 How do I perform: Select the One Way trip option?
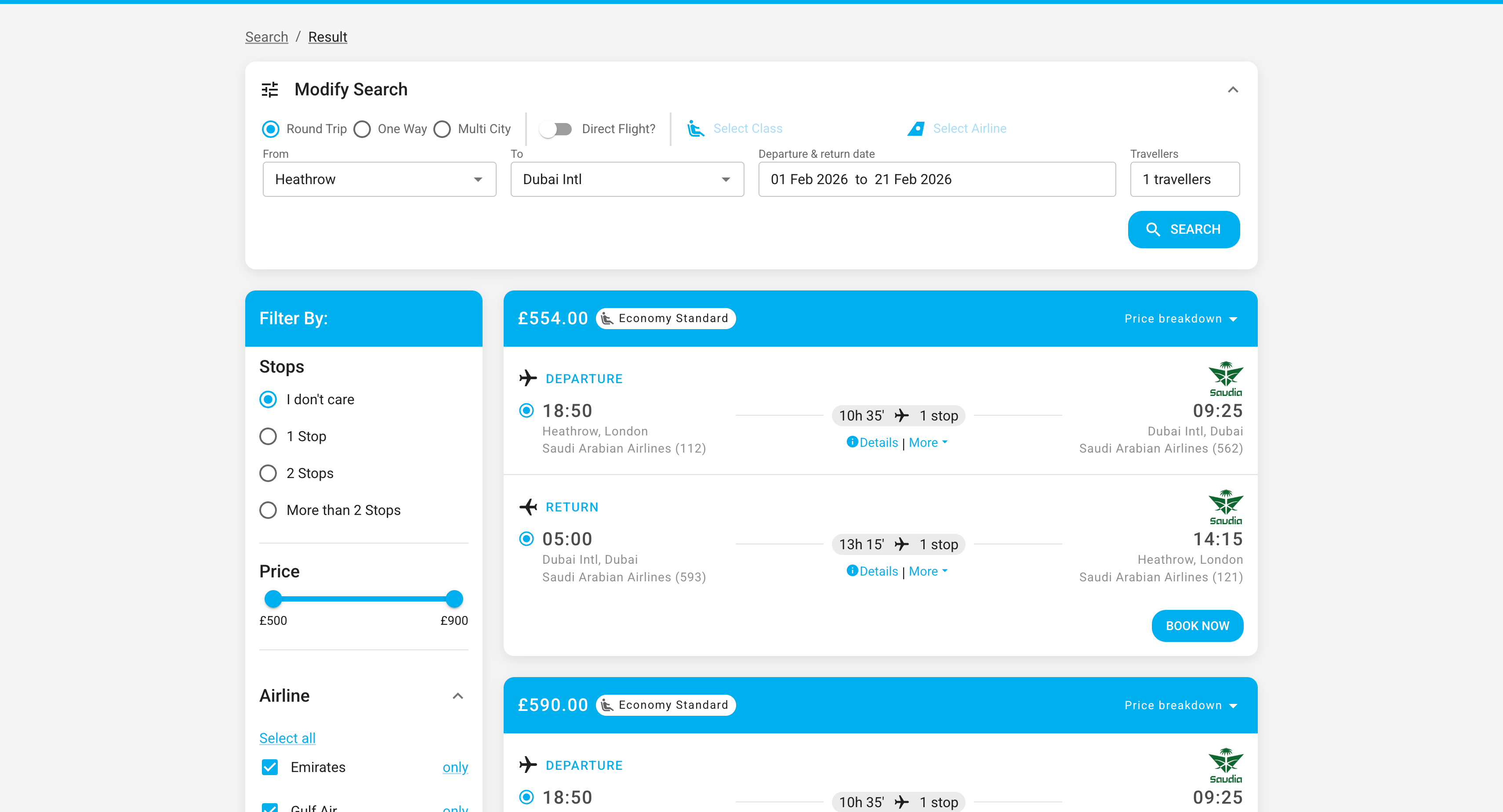[x=362, y=129]
